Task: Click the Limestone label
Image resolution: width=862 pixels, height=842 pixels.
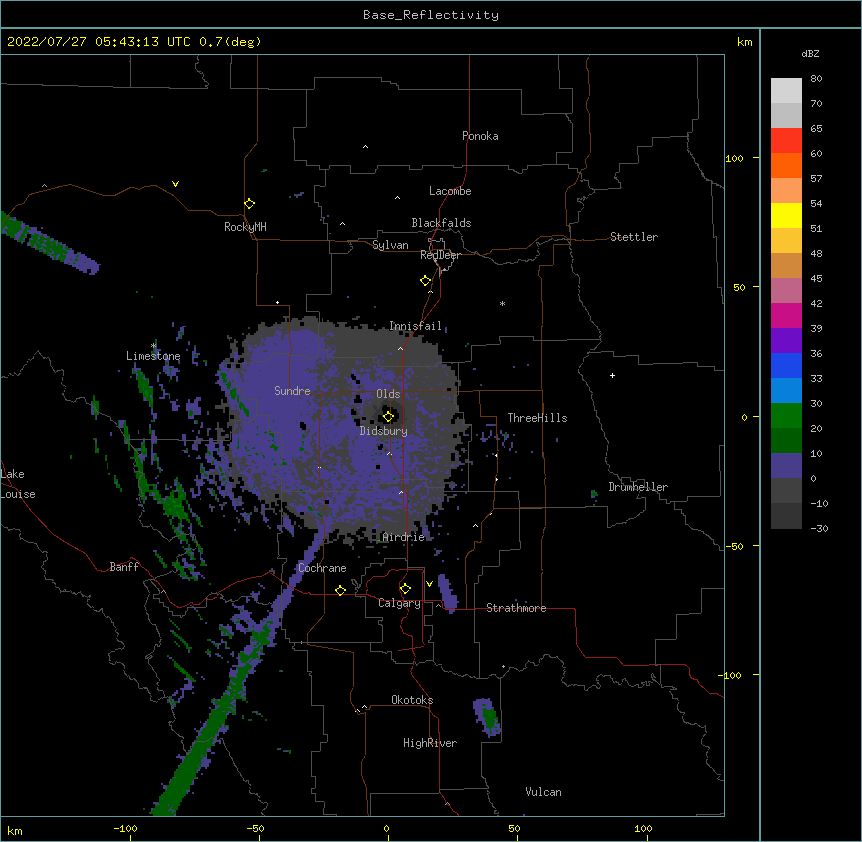Action: click(x=153, y=356)
